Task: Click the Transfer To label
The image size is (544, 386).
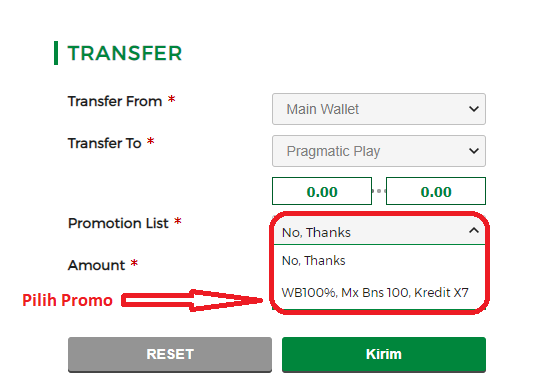Action: pos(104,143)
